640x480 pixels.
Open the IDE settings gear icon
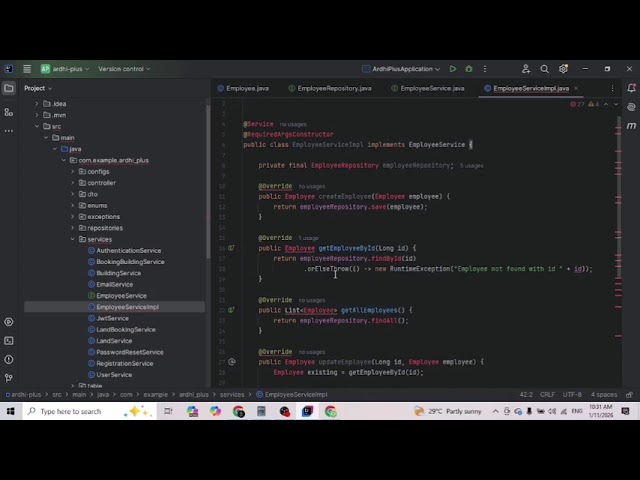(563, 69)
